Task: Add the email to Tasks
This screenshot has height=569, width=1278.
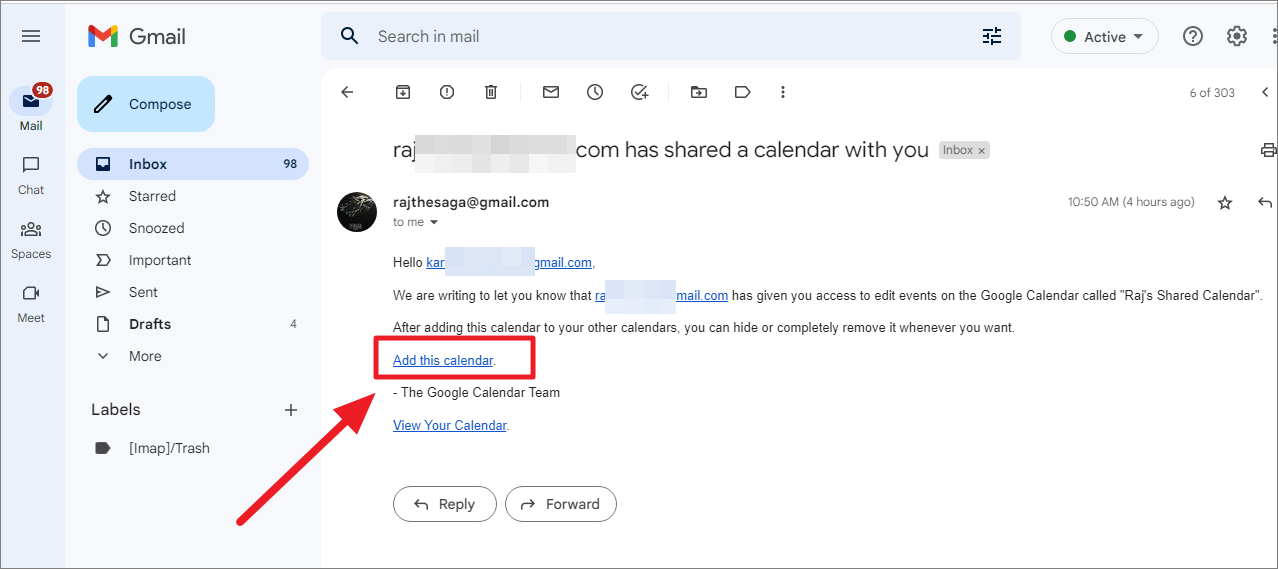Action: pos(640,92)
